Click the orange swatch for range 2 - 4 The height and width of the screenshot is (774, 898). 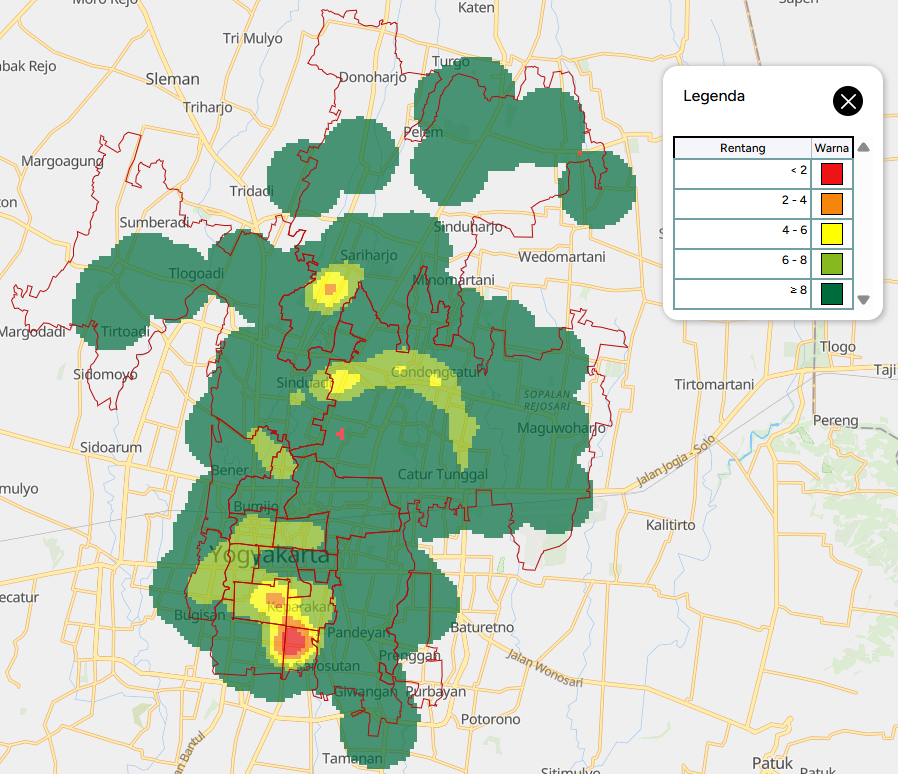pos(832,203)
